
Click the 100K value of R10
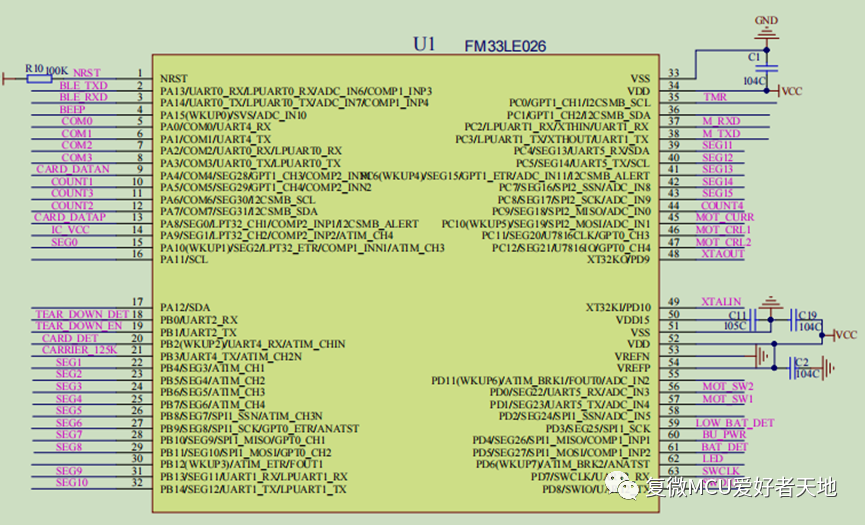point(57,71)
